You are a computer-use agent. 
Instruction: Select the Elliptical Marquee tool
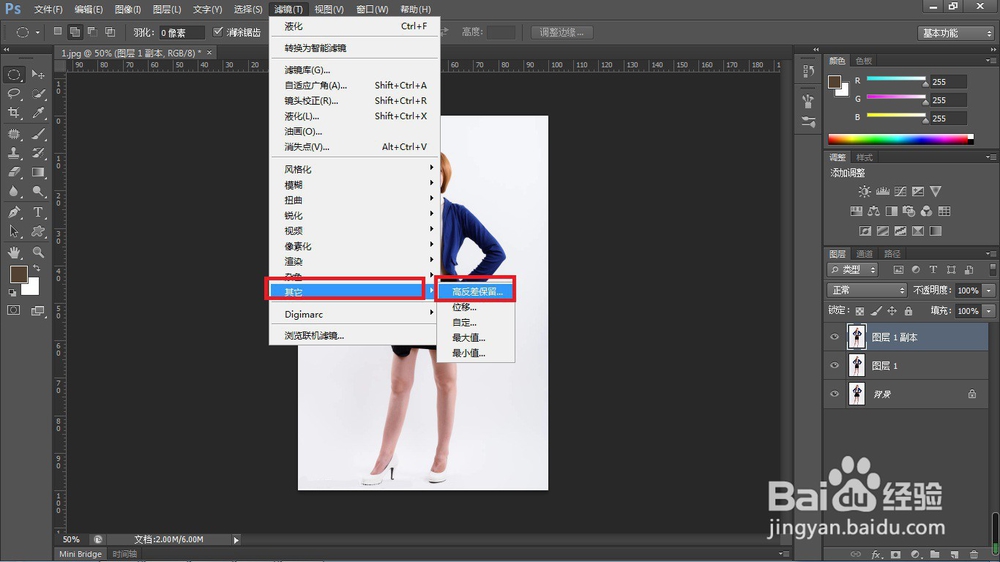pyautogui.click(x=14, y=75)
